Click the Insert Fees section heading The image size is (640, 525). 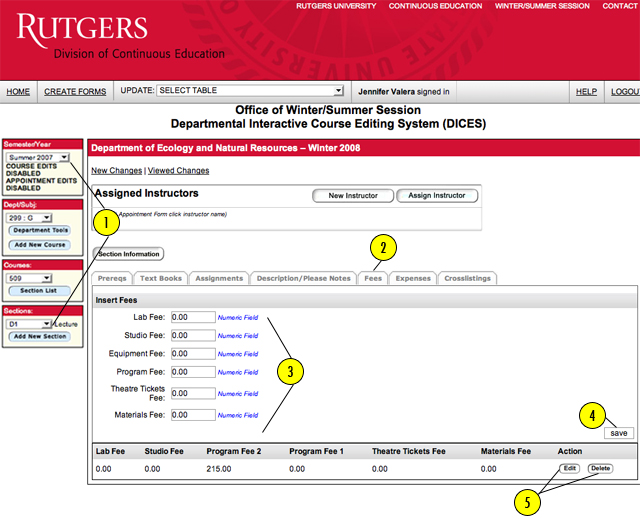[116, 300]
